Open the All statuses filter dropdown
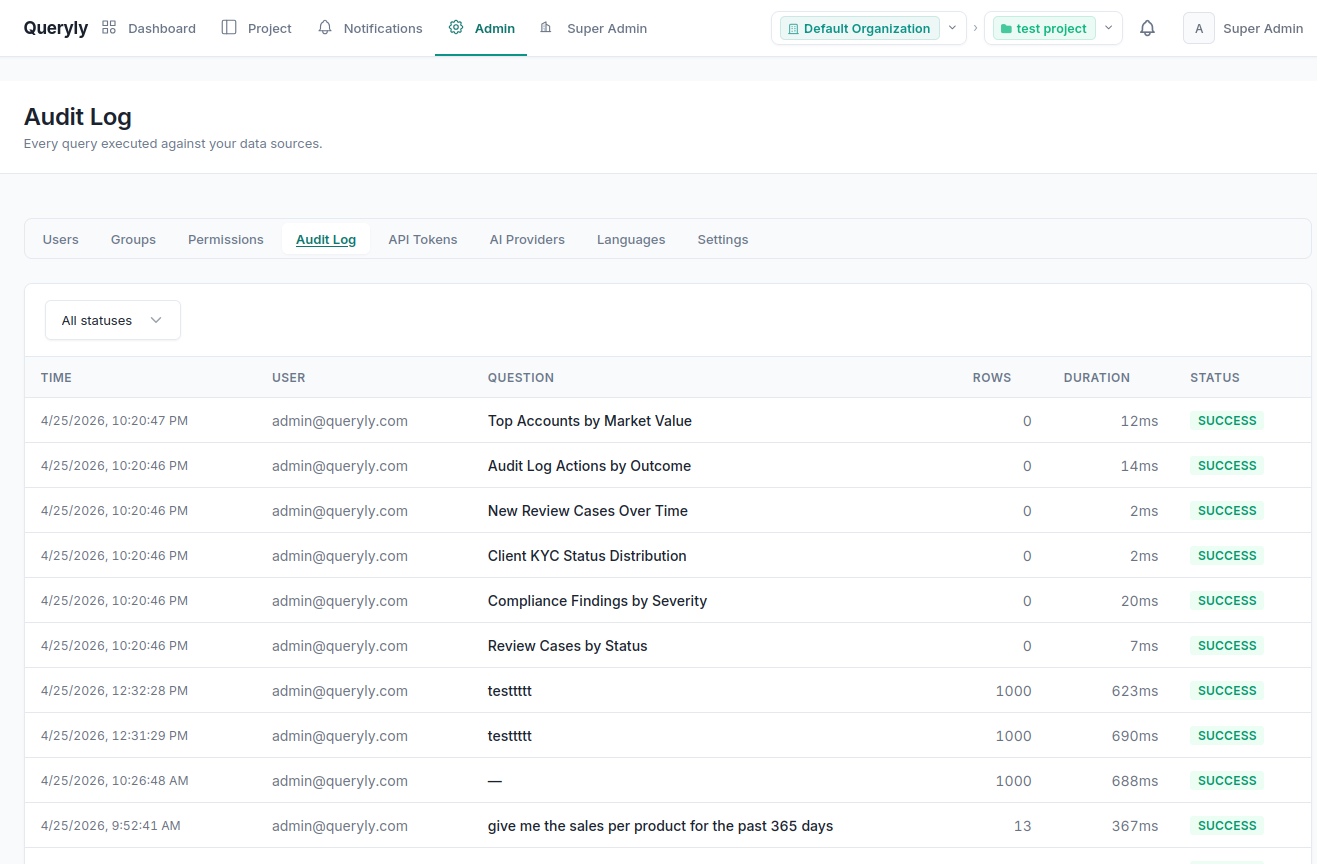Screen dimensions: 1317x864 pyautogui.click(x=112, y=320)
